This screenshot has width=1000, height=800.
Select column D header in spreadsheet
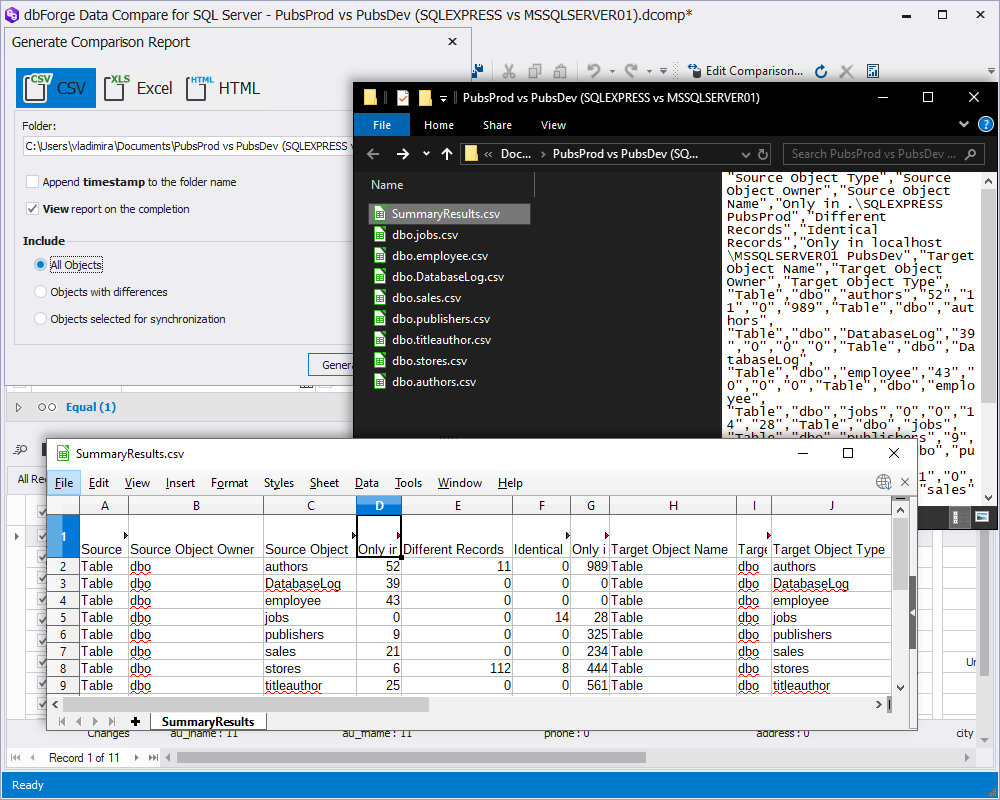point(379,506)
